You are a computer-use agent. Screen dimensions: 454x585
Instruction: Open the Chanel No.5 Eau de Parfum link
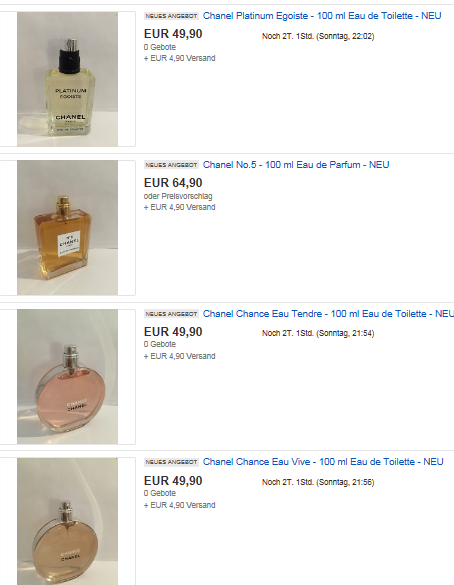click(x=296, y=165)
